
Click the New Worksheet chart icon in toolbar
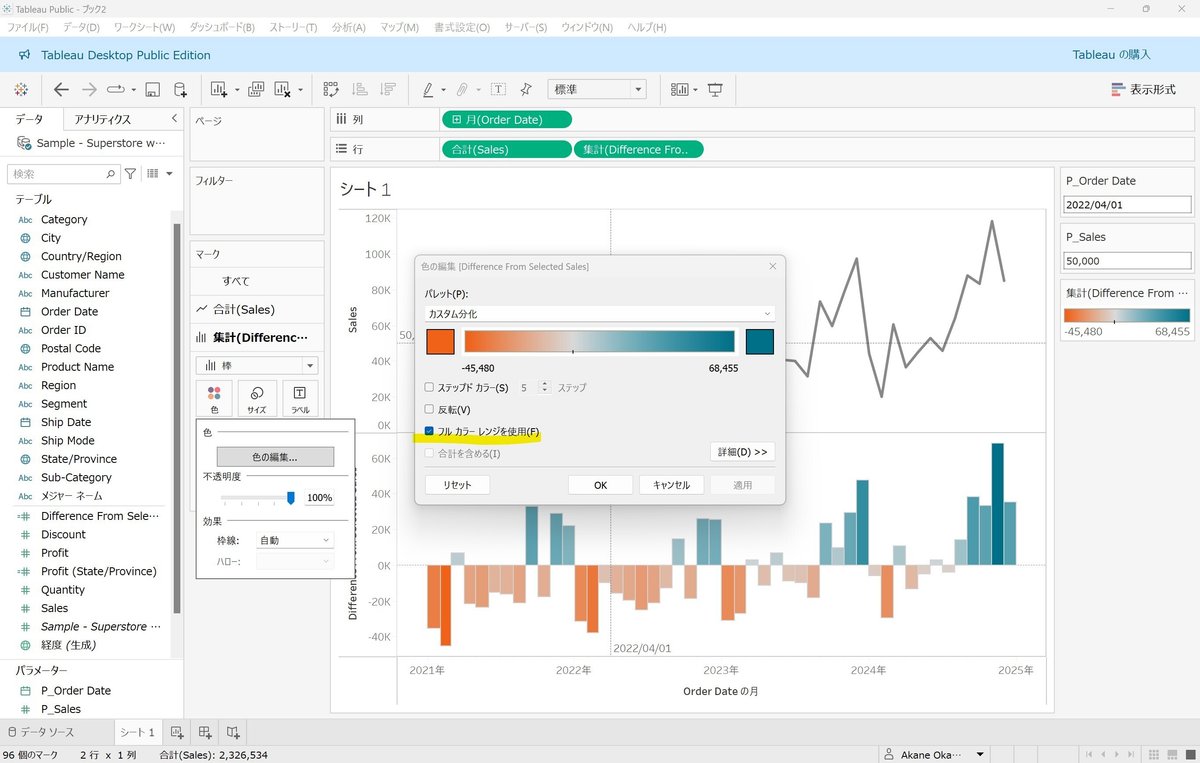220,89
